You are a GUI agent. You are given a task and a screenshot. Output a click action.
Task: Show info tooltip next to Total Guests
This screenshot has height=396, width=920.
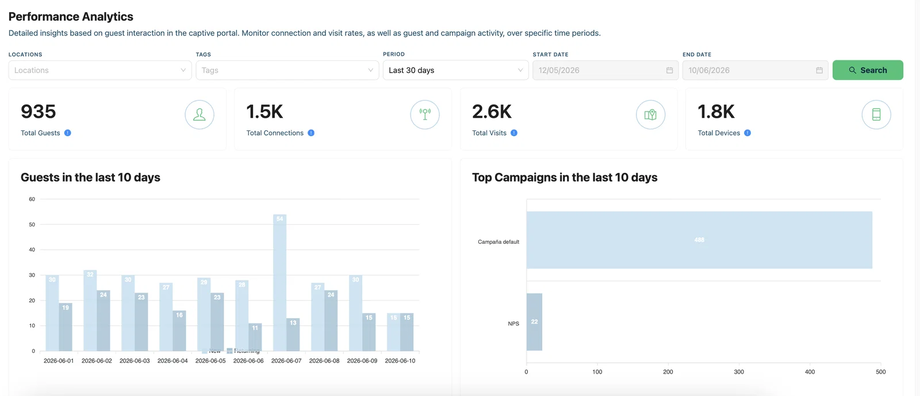coord(67,133)
